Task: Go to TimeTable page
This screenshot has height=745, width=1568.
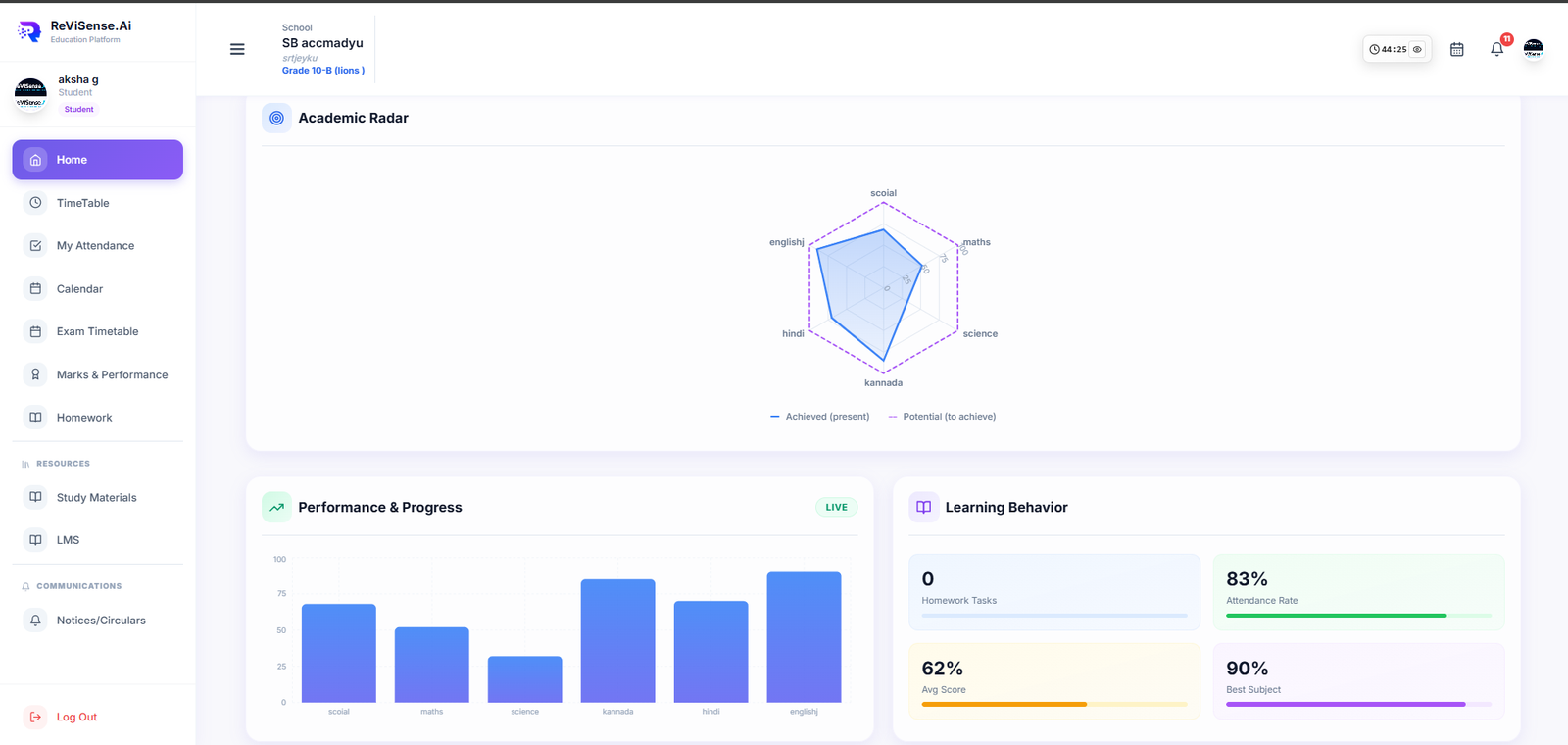Action: point(98,203)
